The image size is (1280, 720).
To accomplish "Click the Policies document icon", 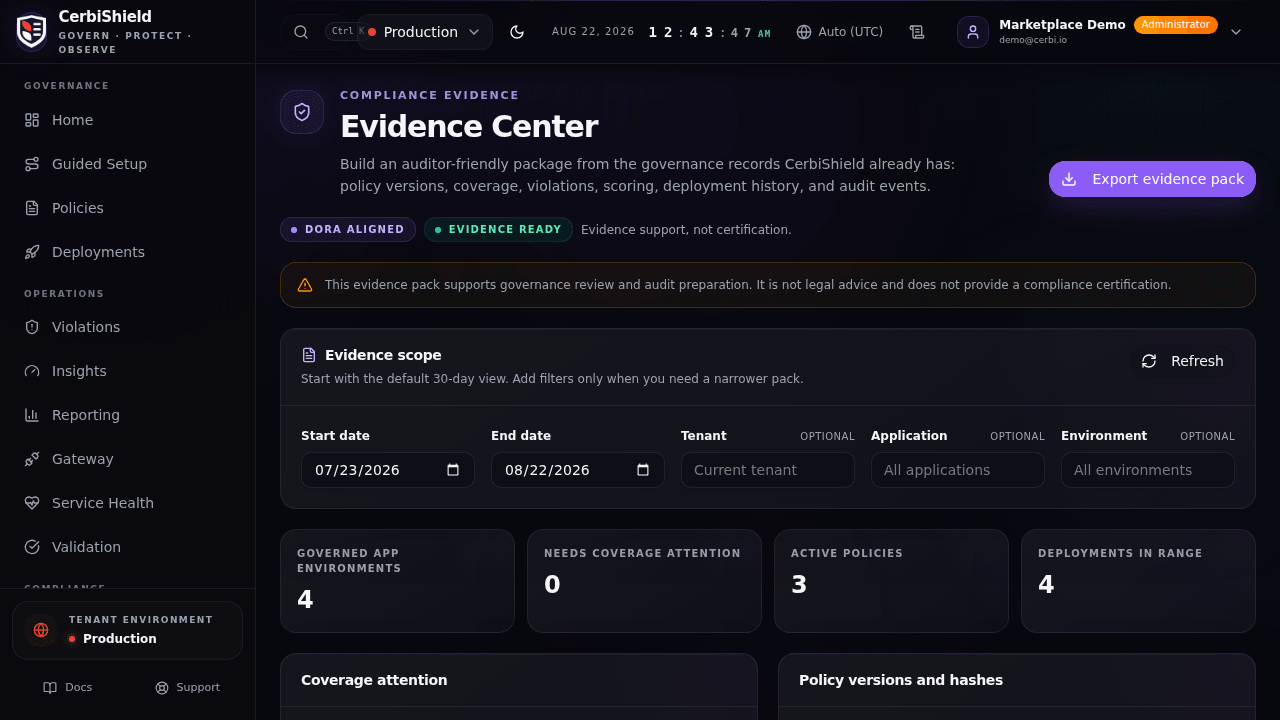I will tap(32, 208).
